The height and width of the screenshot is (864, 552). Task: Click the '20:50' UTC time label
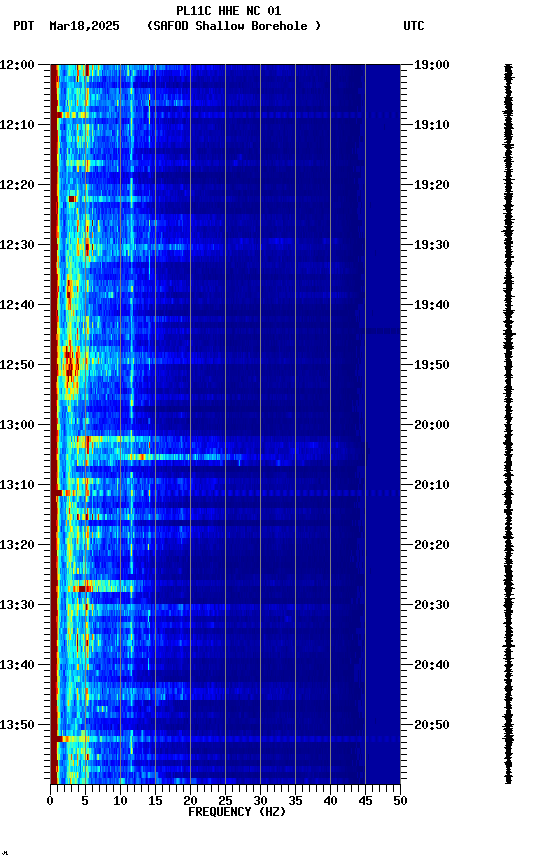(432, 725)
